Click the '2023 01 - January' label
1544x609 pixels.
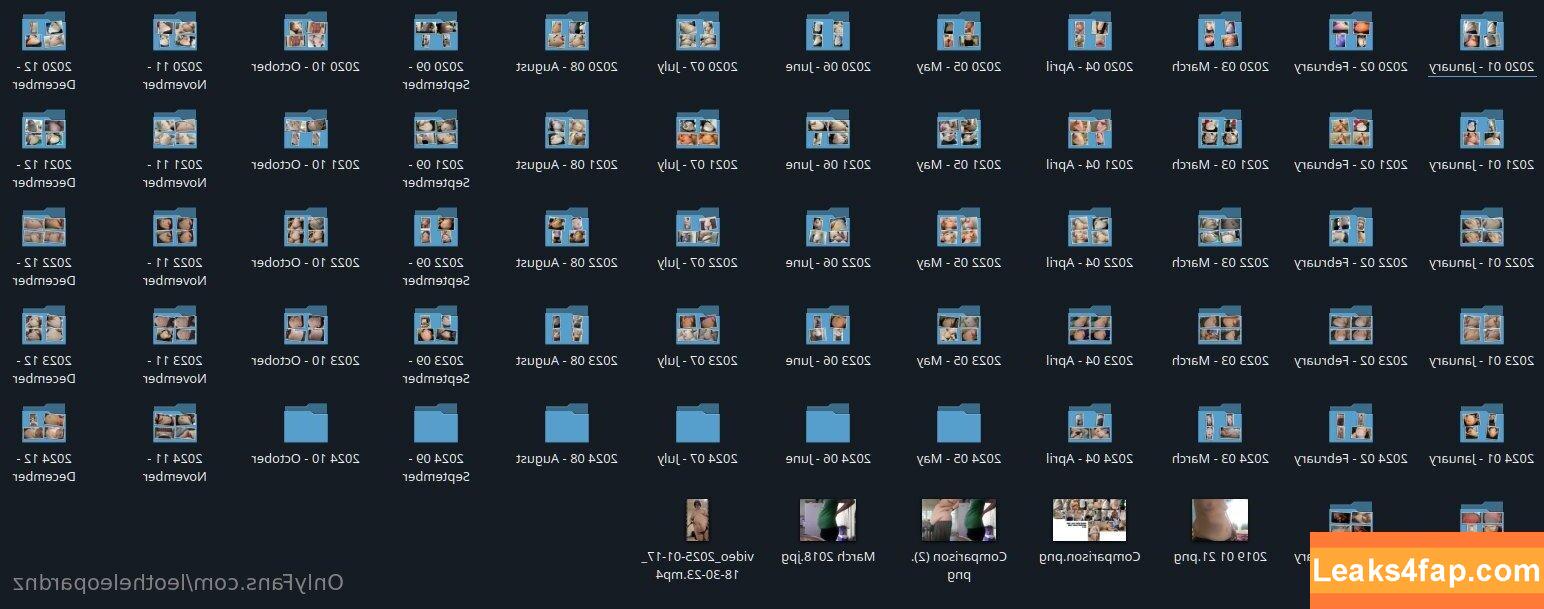coord(1481,360)
